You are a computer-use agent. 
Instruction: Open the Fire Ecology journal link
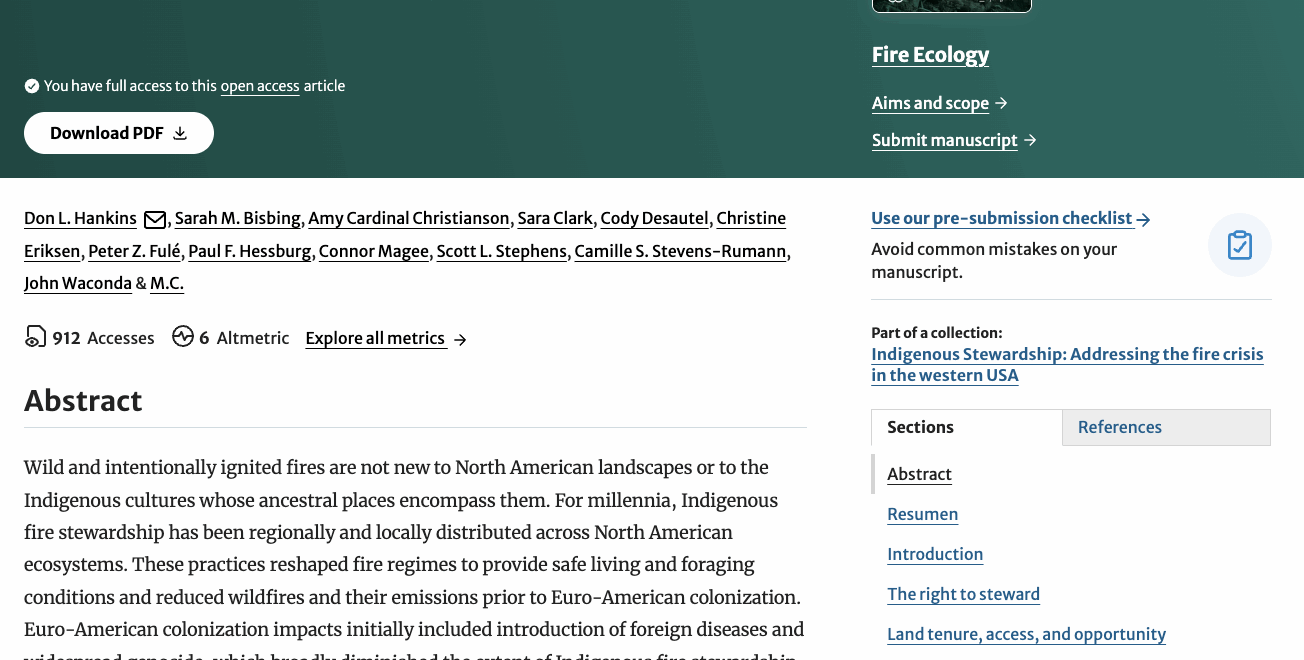pyautogui.click(x=930, y=55)
